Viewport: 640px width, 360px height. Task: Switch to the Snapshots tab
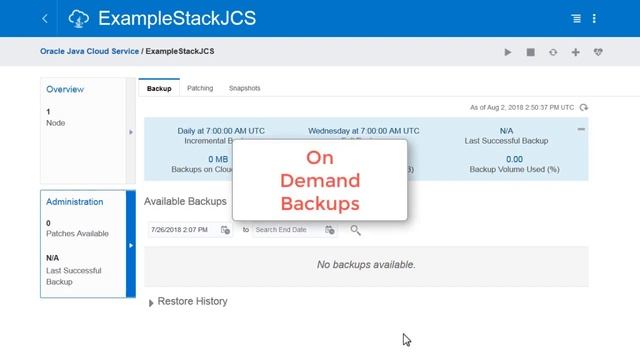pos(244,88)
